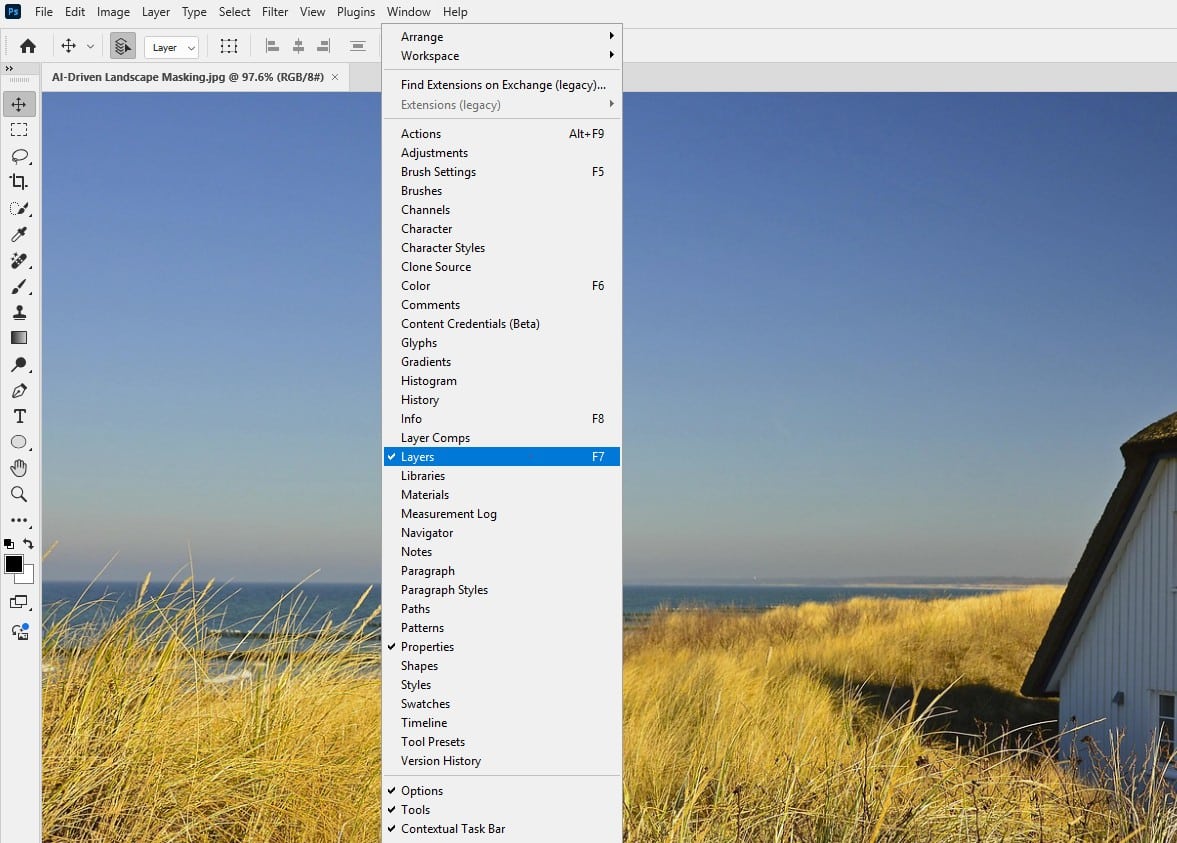Viewport: 1177px width, 843px height.
Task: Activate the Horizontal Type tool
Action: pyautogui.click(x=19, y=416)
